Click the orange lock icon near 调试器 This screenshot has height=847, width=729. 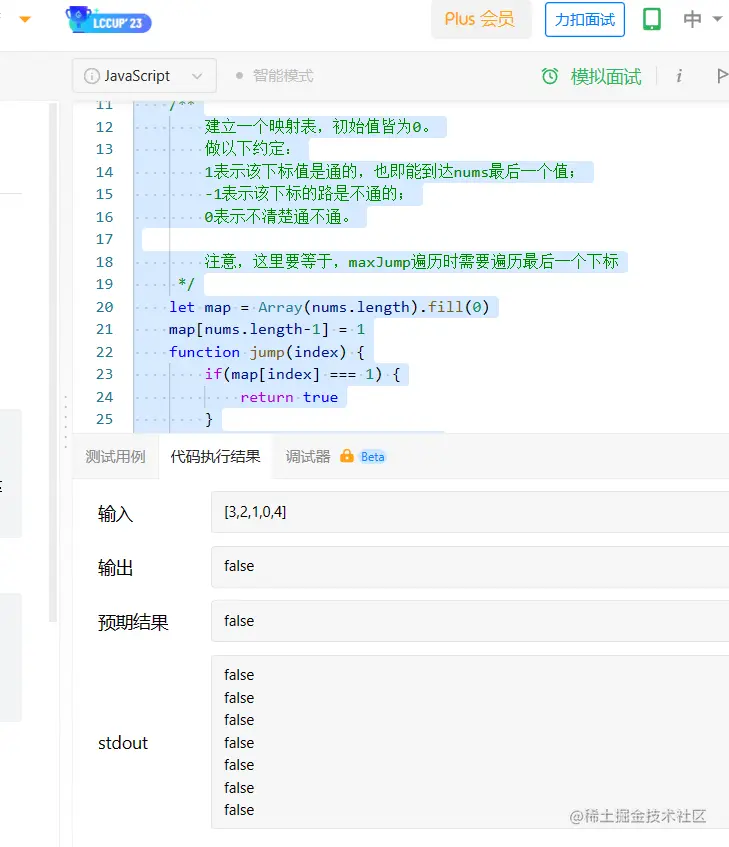347,456
